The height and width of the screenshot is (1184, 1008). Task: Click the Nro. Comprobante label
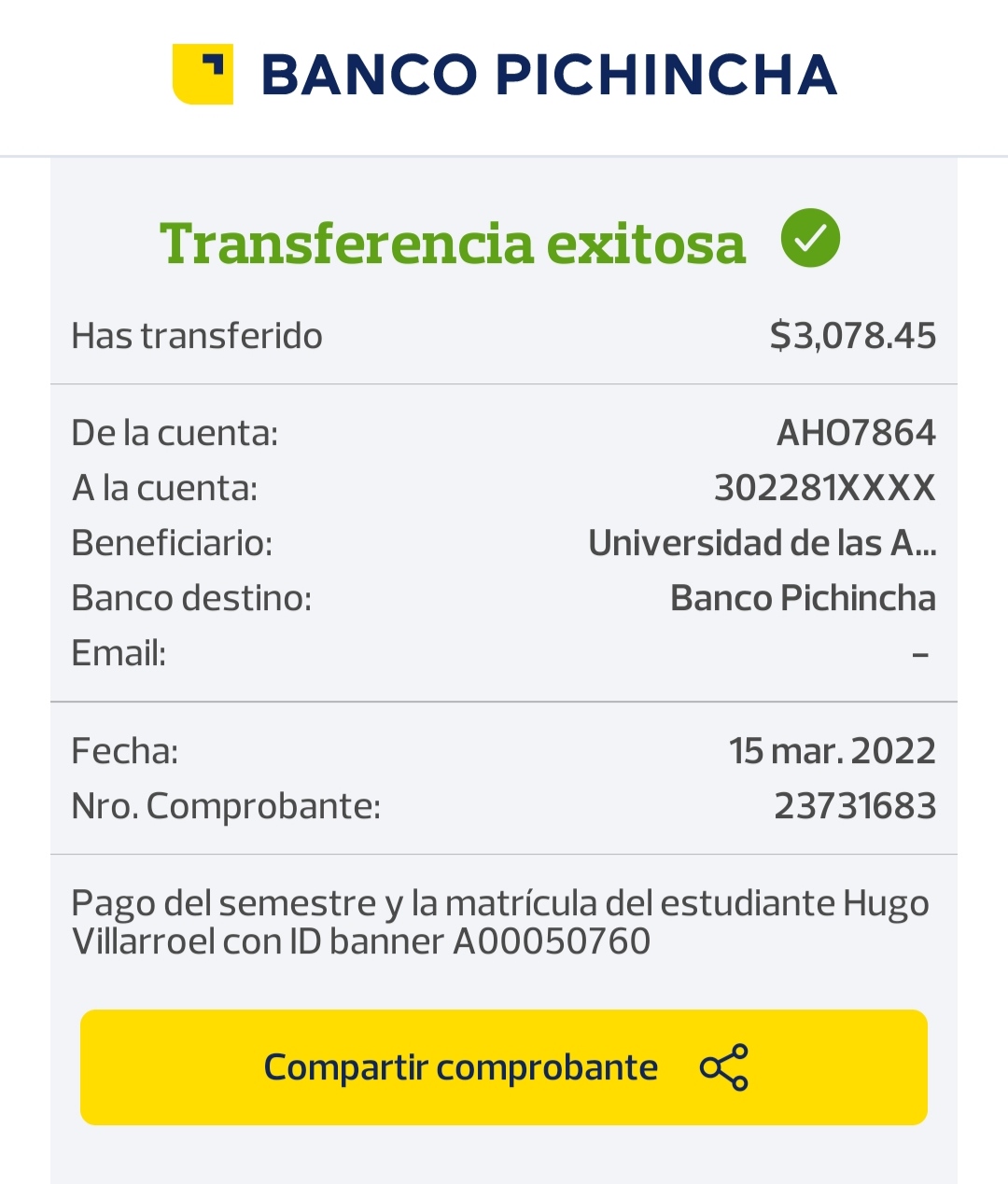pos(226,806)
